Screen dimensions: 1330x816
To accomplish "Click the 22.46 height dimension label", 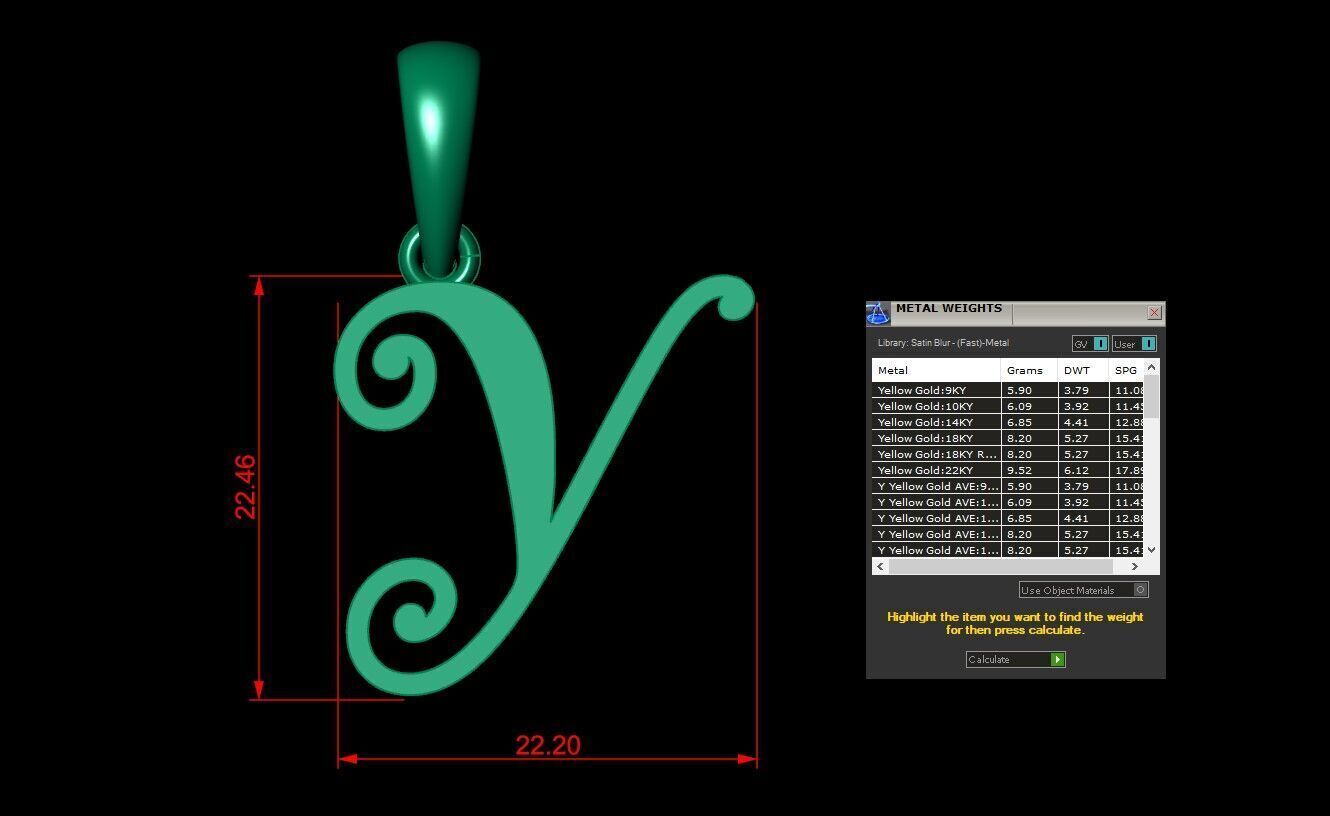I will click(245, 487).
